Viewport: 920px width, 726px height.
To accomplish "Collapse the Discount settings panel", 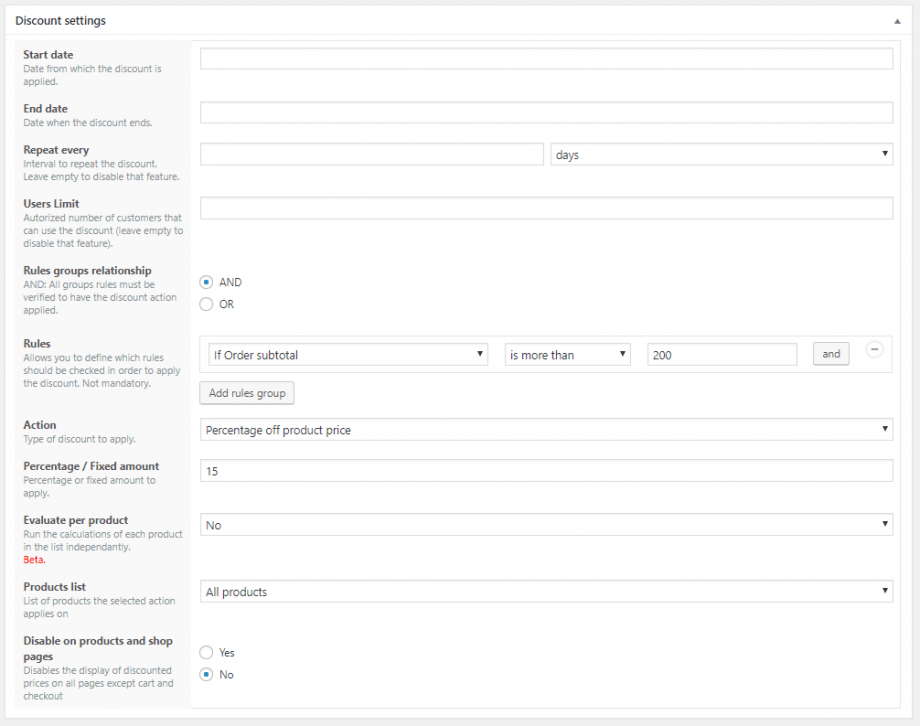I will (897, 20).
